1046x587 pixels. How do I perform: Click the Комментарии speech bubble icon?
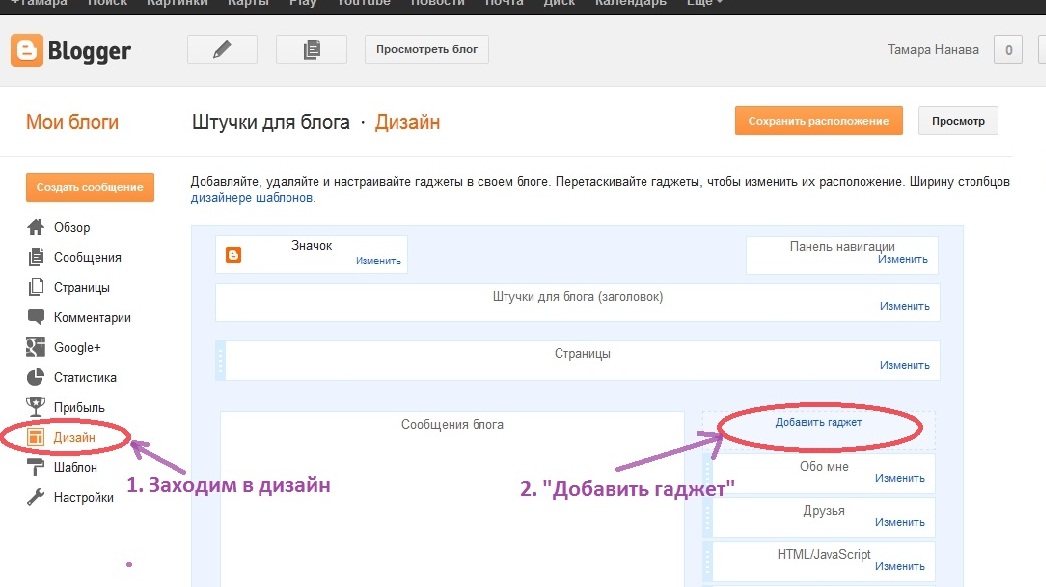35,317
